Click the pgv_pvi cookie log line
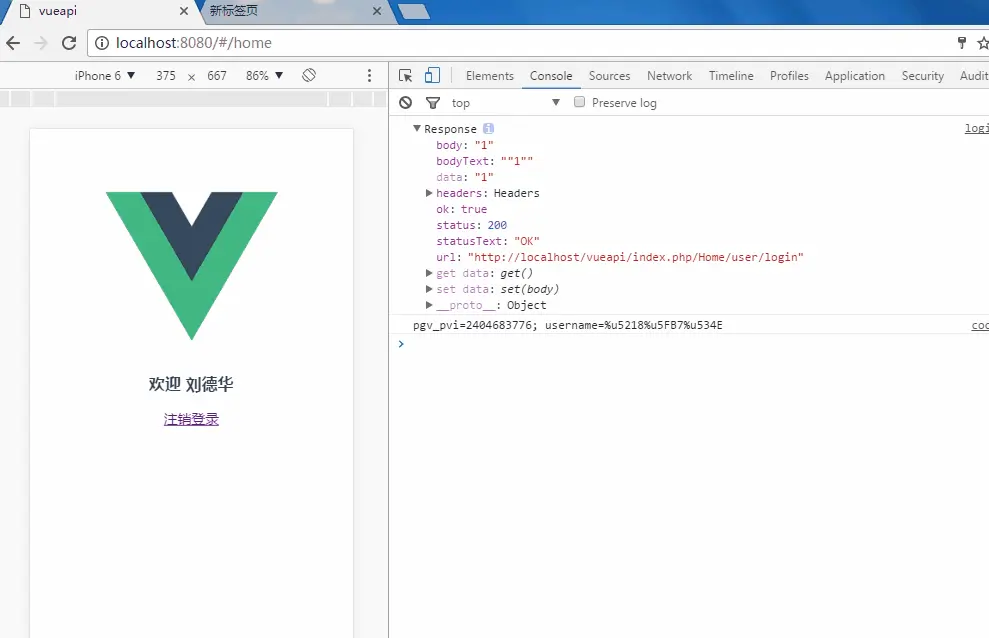 pyautogui.click(x=568, y=325)
